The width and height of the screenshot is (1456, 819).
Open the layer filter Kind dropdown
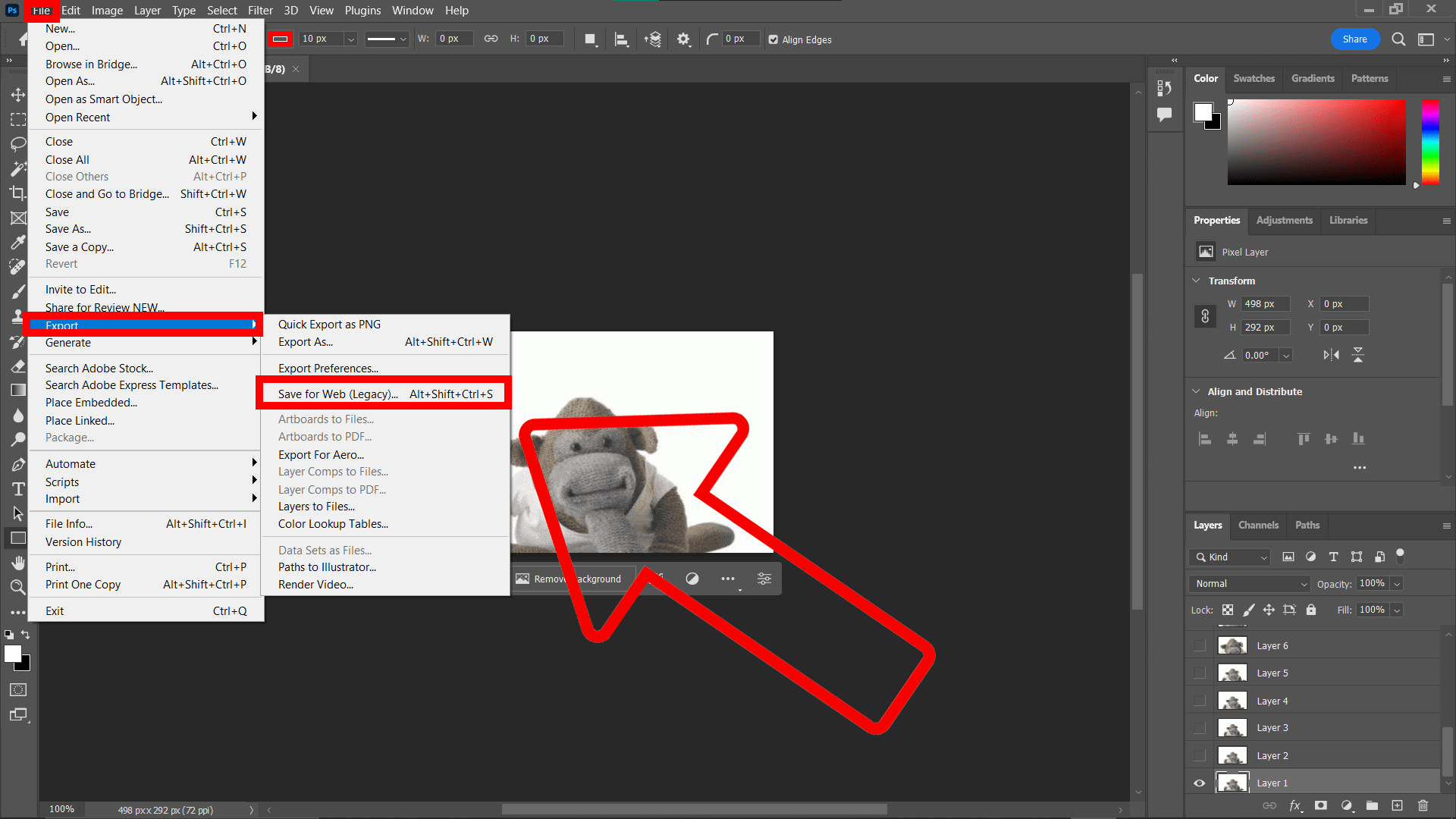pos(1228,557)
